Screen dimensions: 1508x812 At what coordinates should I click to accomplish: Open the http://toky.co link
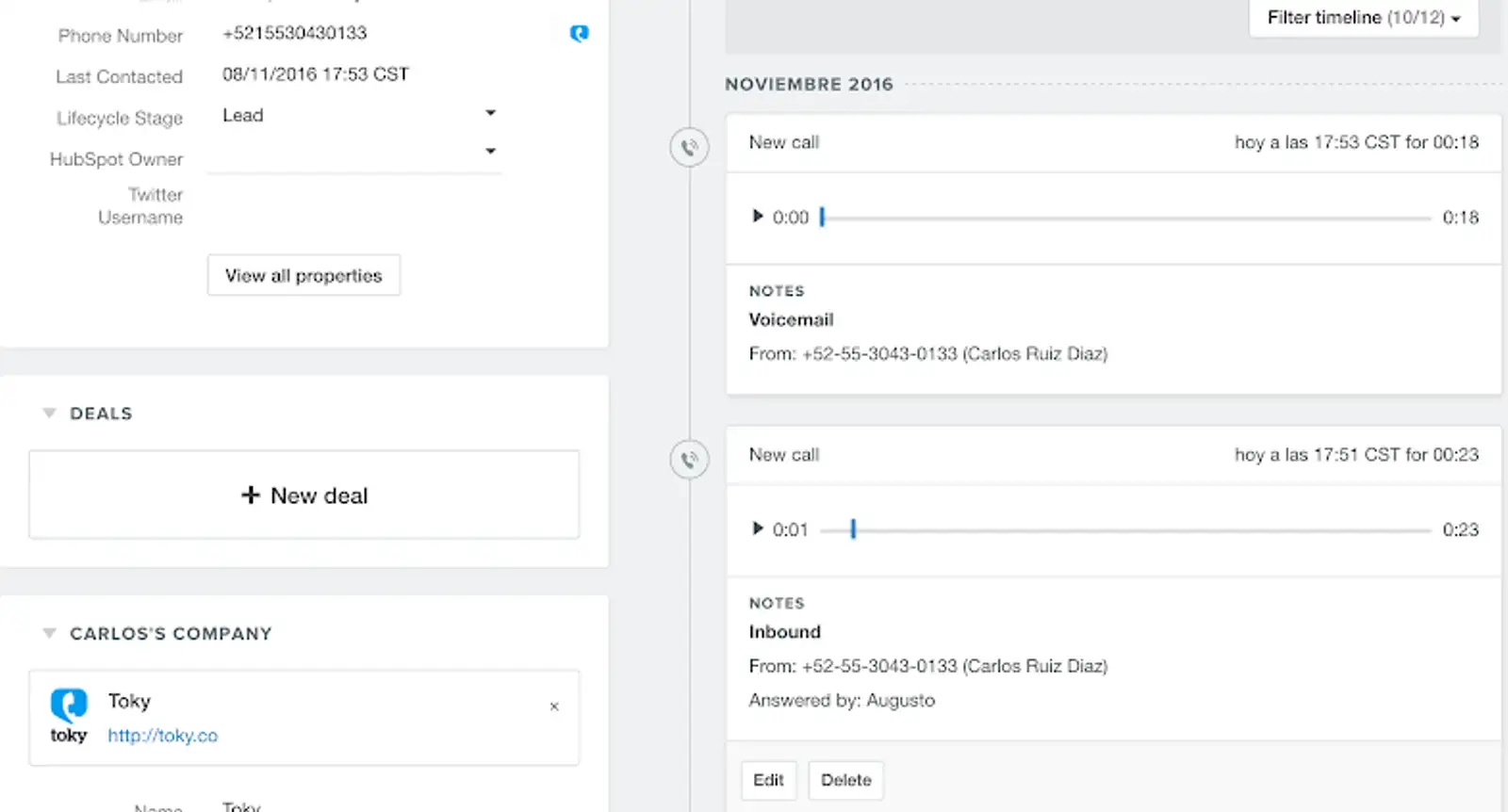click(x=162, y=736)
